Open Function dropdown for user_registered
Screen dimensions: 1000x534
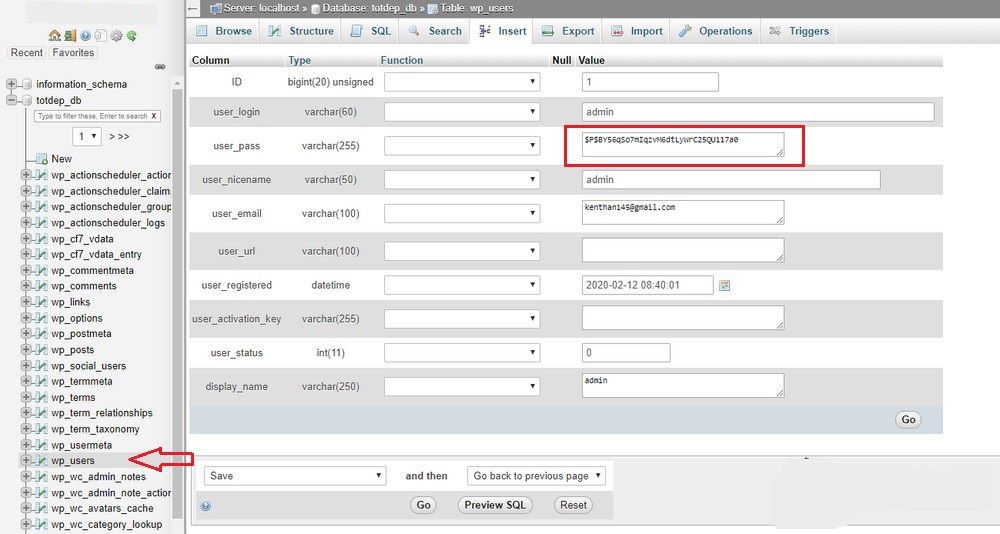click(462, 285)
